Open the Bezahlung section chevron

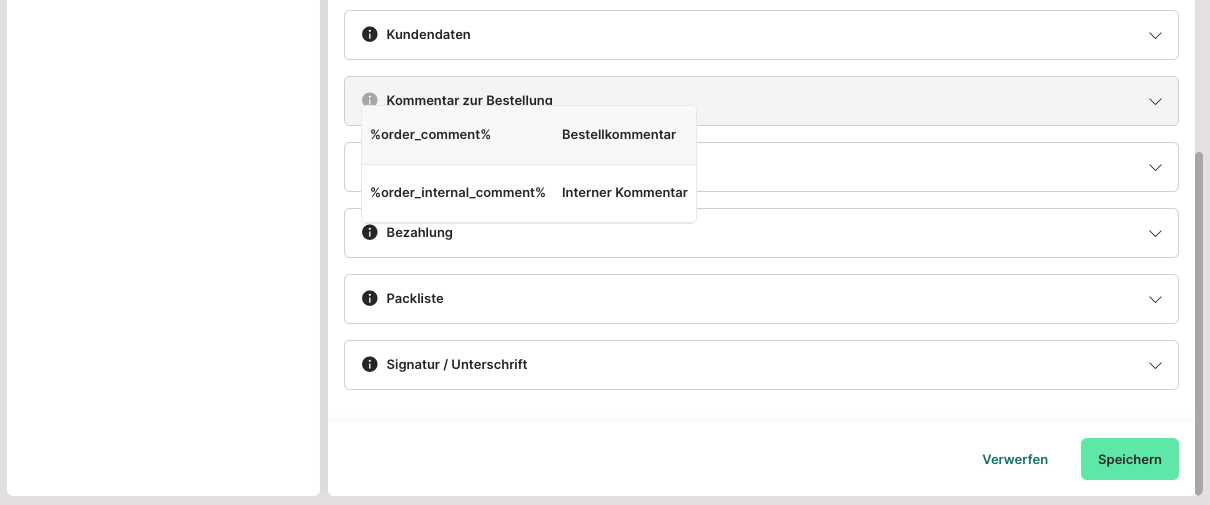[x=1155, y=233]
